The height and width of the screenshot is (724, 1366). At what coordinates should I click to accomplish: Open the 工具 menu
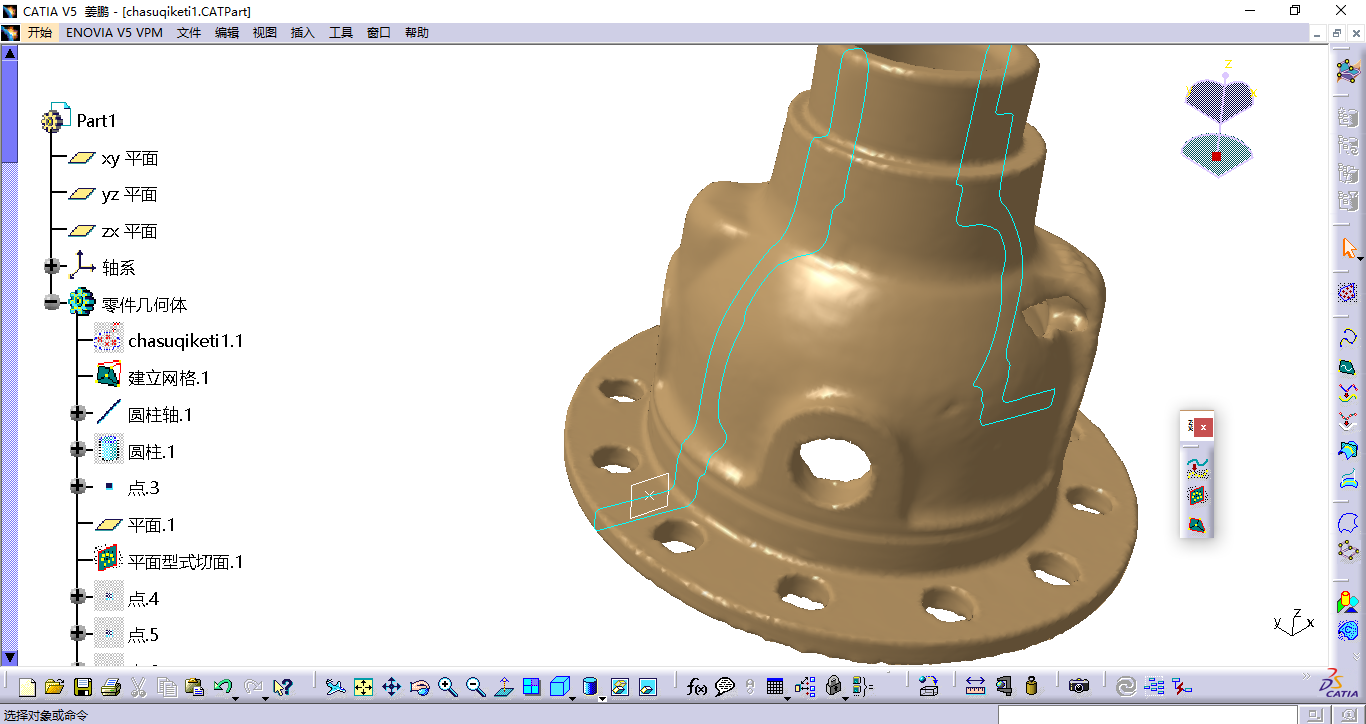pos(341,33)
